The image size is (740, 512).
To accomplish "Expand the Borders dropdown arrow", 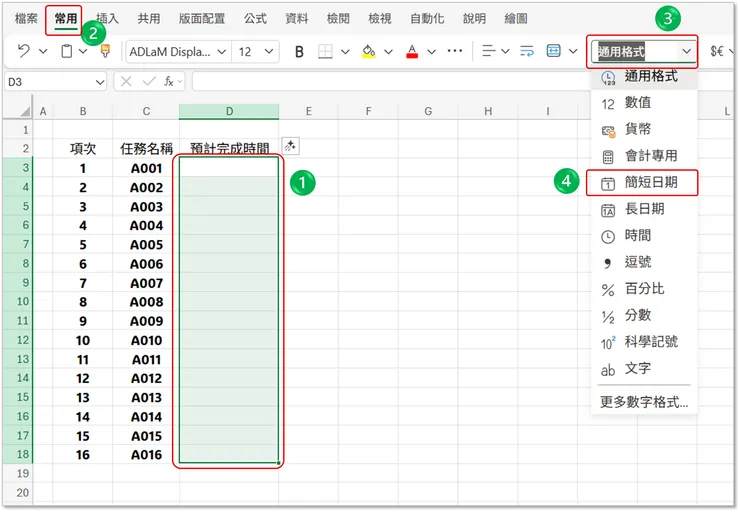I will (x=345, y=51).
